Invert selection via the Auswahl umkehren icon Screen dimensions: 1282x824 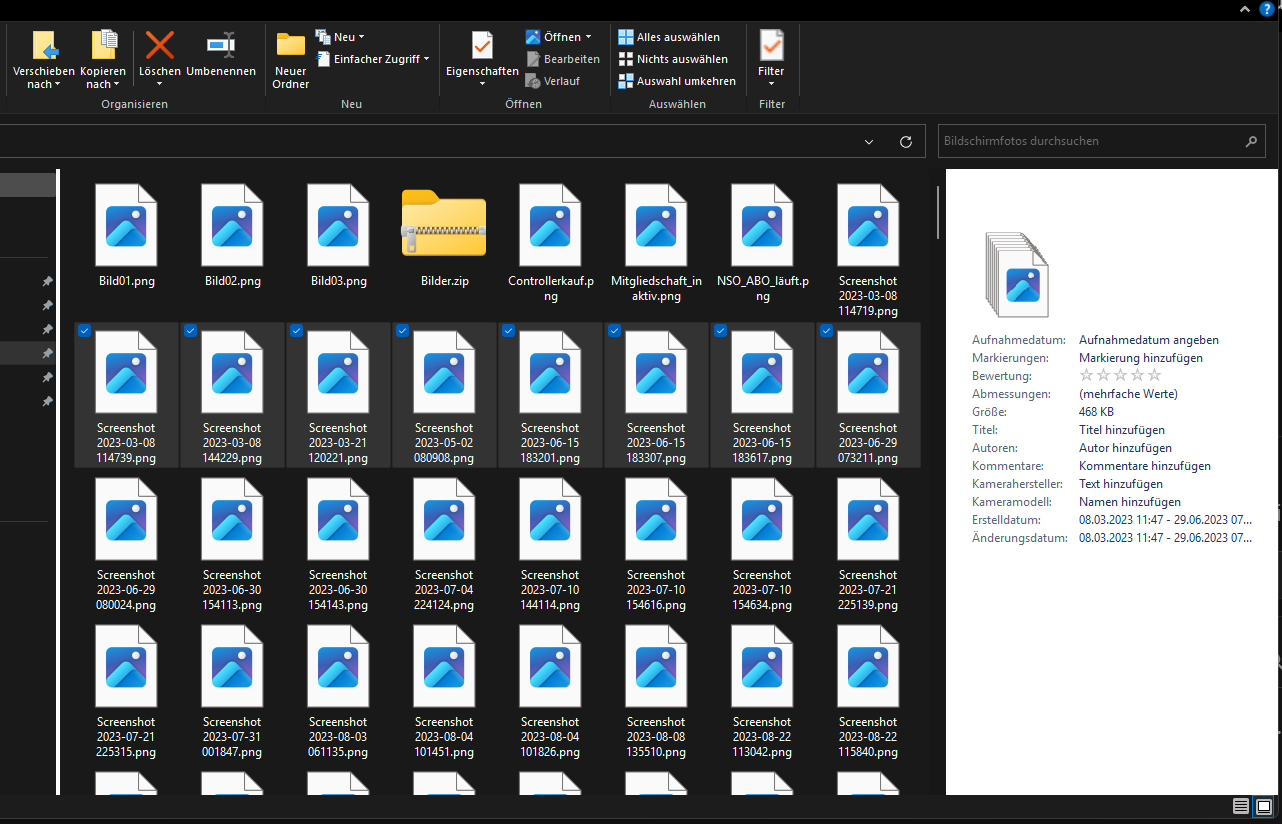pos(677,80)
